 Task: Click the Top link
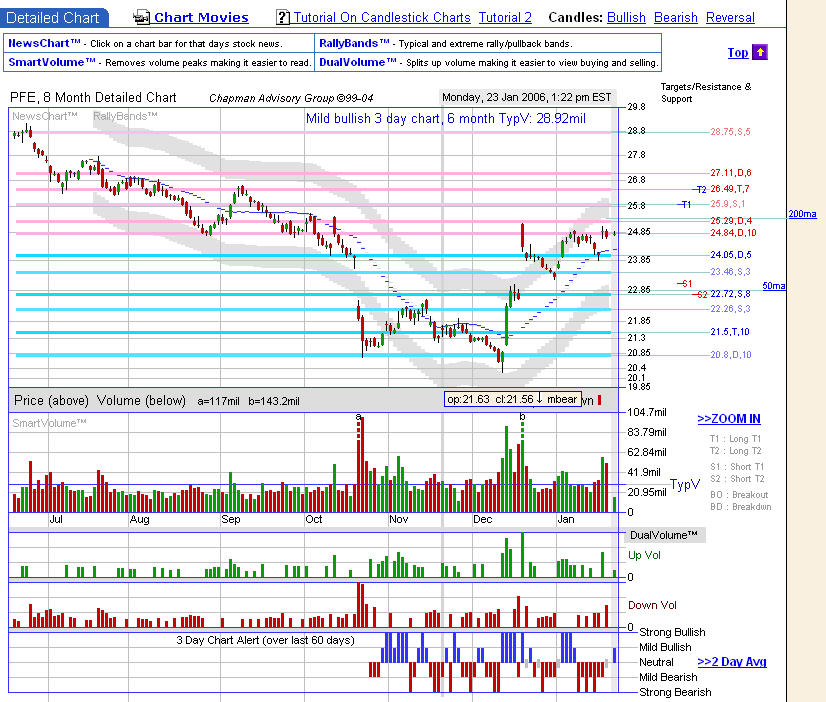738,53
